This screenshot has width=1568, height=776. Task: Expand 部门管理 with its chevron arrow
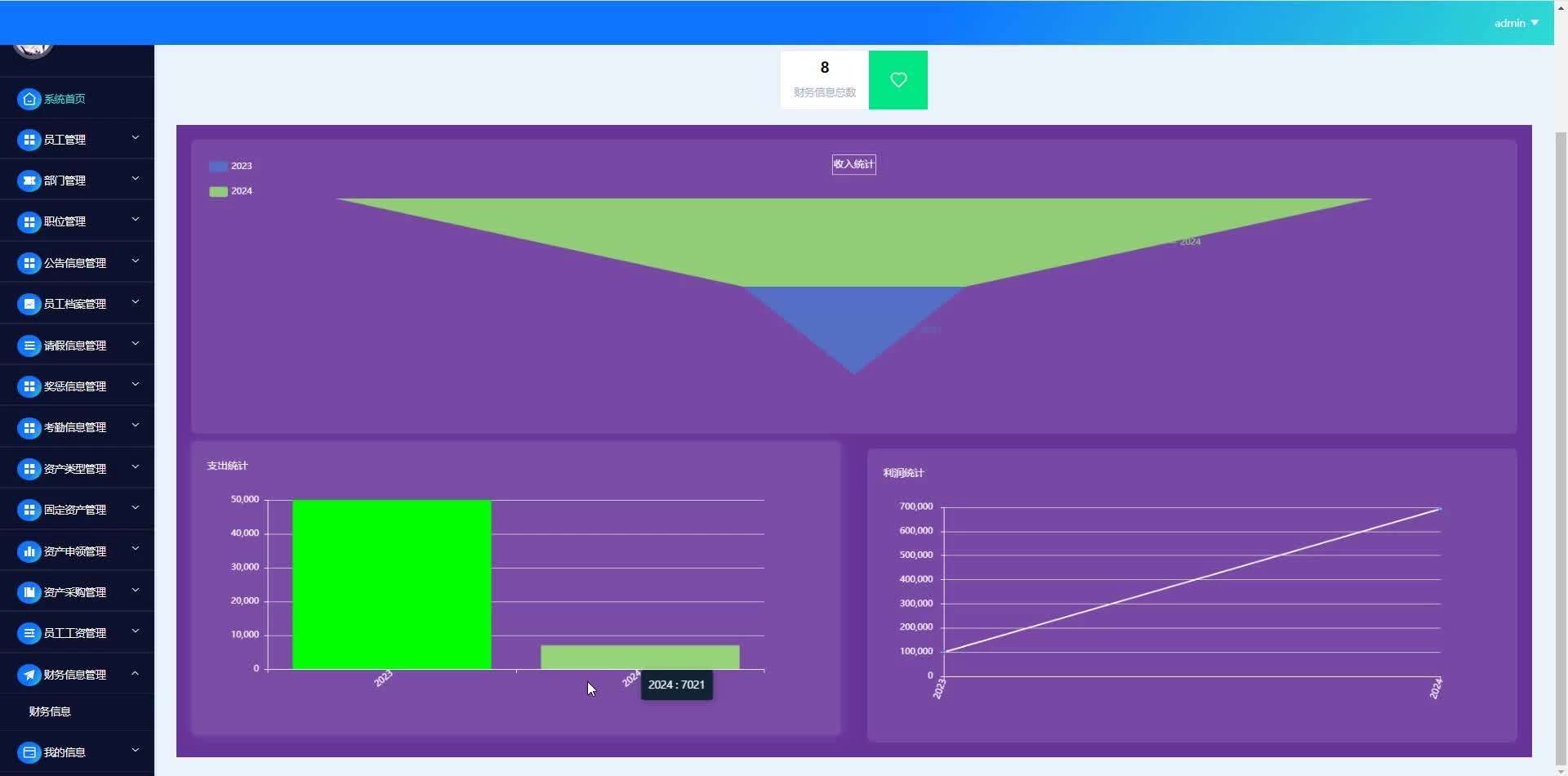click(x=136, y=179)
